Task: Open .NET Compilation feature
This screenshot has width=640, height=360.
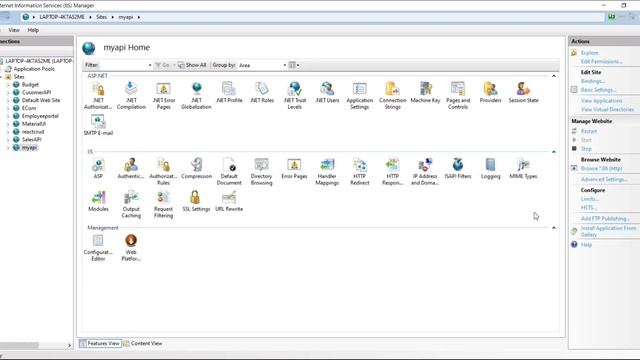Action: (x=131, y=95)
